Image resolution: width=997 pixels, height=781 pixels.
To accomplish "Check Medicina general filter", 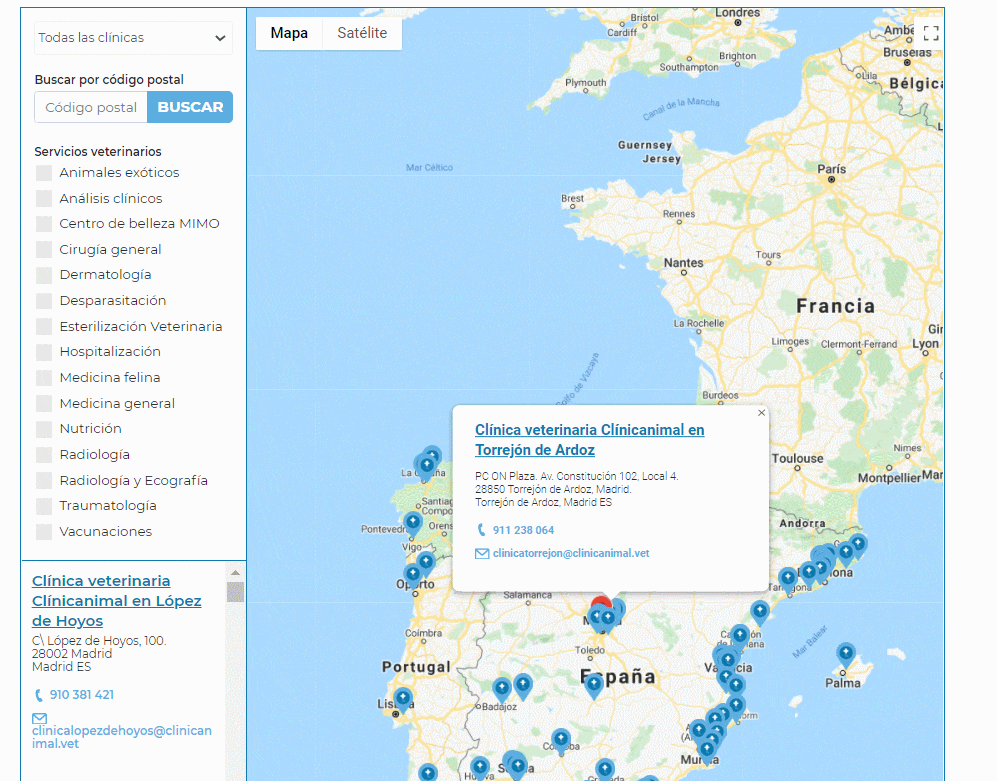I will (x=44, y=403).
